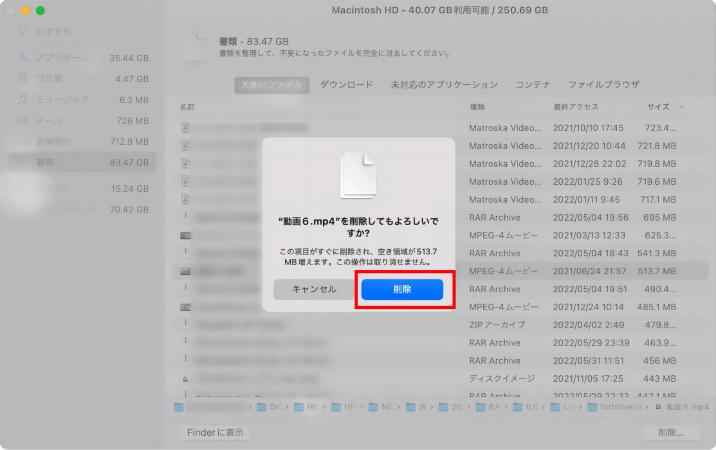This screenshot has width=716, height=450.
Task: Click the mail icon beside 726 MB
Action: [x=22, y=120]
